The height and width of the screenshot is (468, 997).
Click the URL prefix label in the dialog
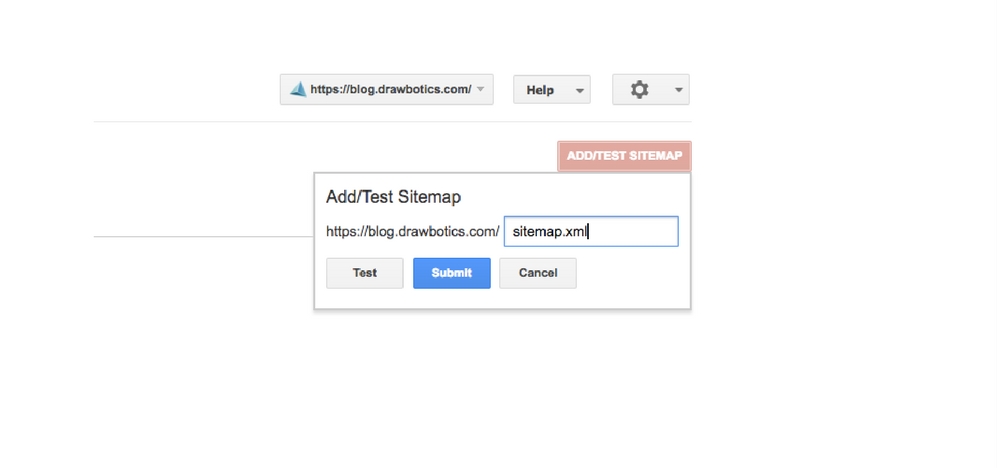[x=412, y=232]
